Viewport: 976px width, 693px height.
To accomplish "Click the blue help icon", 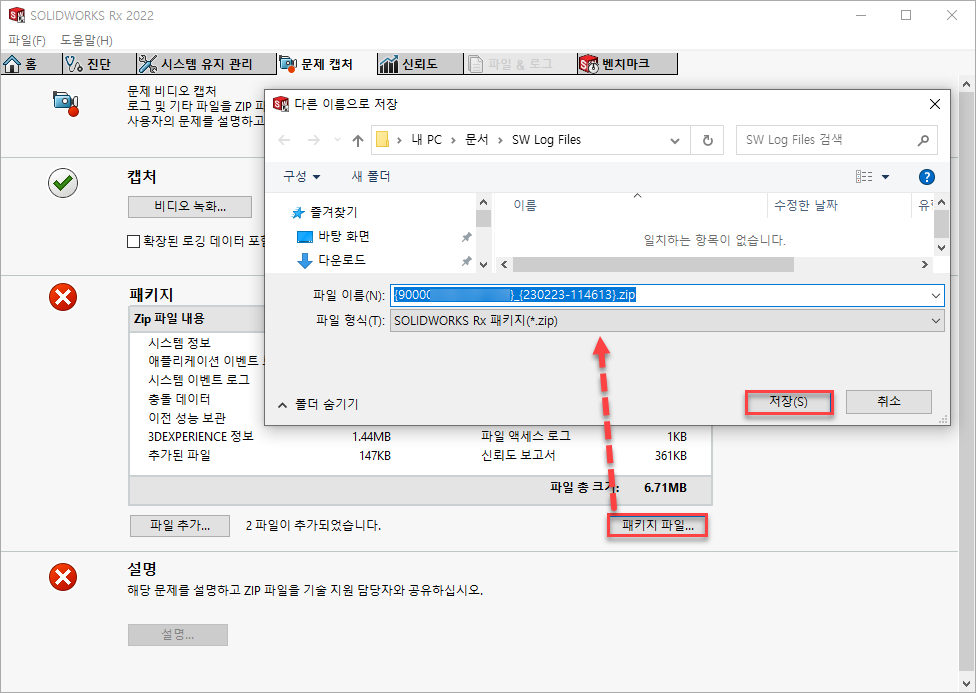I will 926,177.
